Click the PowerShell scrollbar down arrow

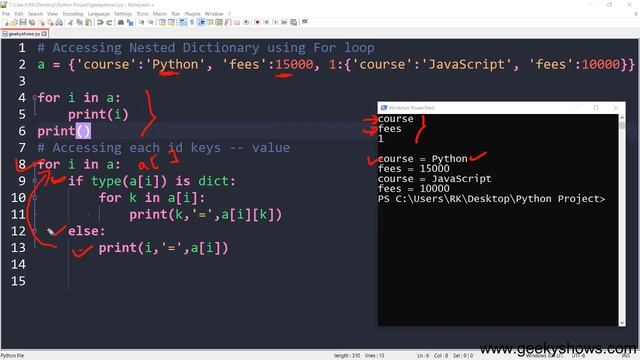point(622,322)
